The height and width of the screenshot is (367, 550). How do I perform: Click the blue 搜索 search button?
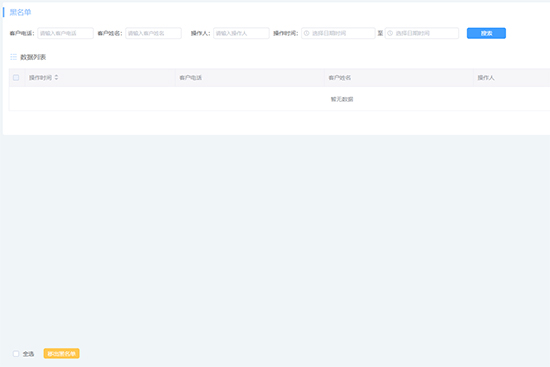(486, 33)
